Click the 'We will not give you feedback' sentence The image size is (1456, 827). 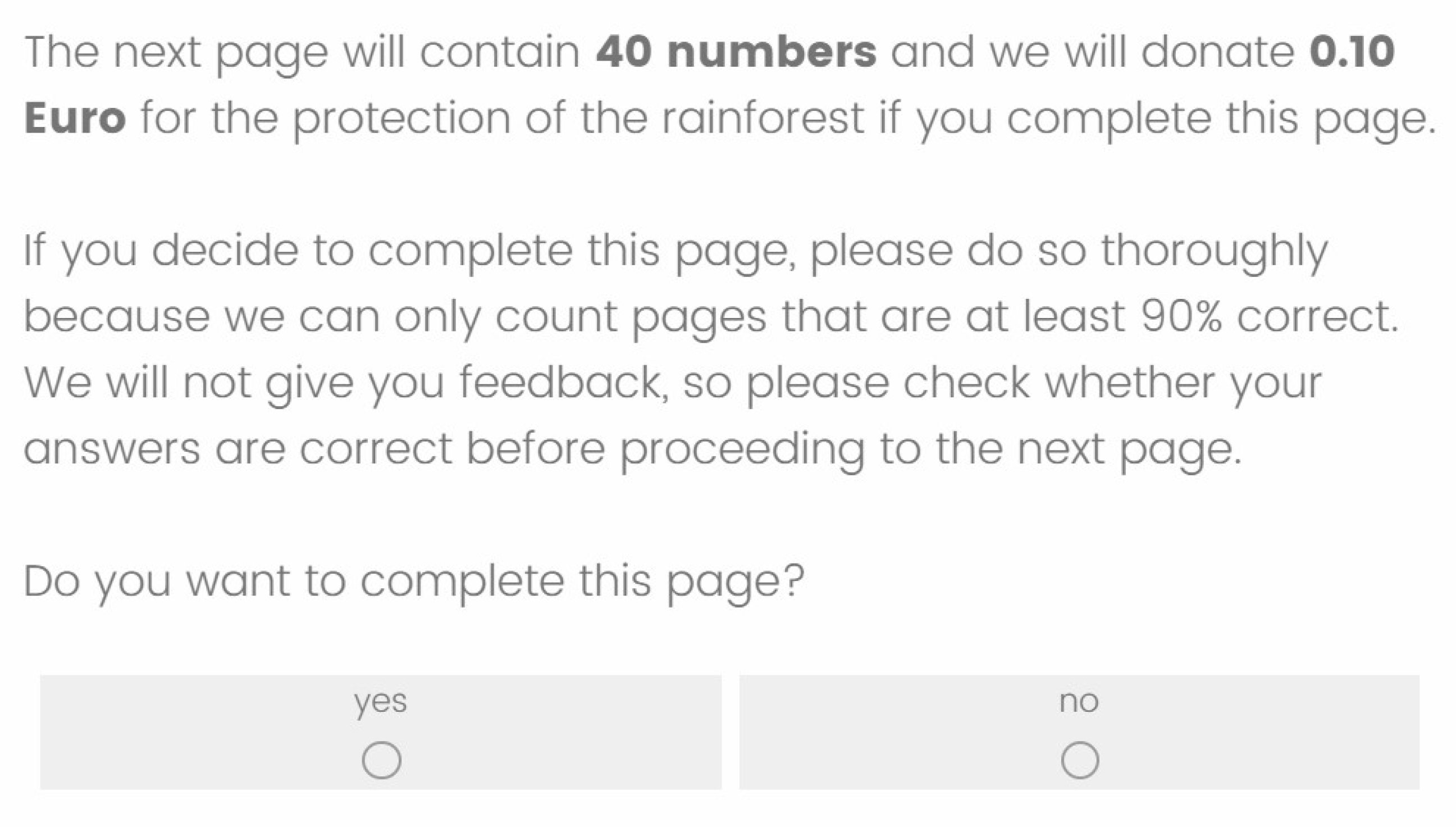point(344,383)
